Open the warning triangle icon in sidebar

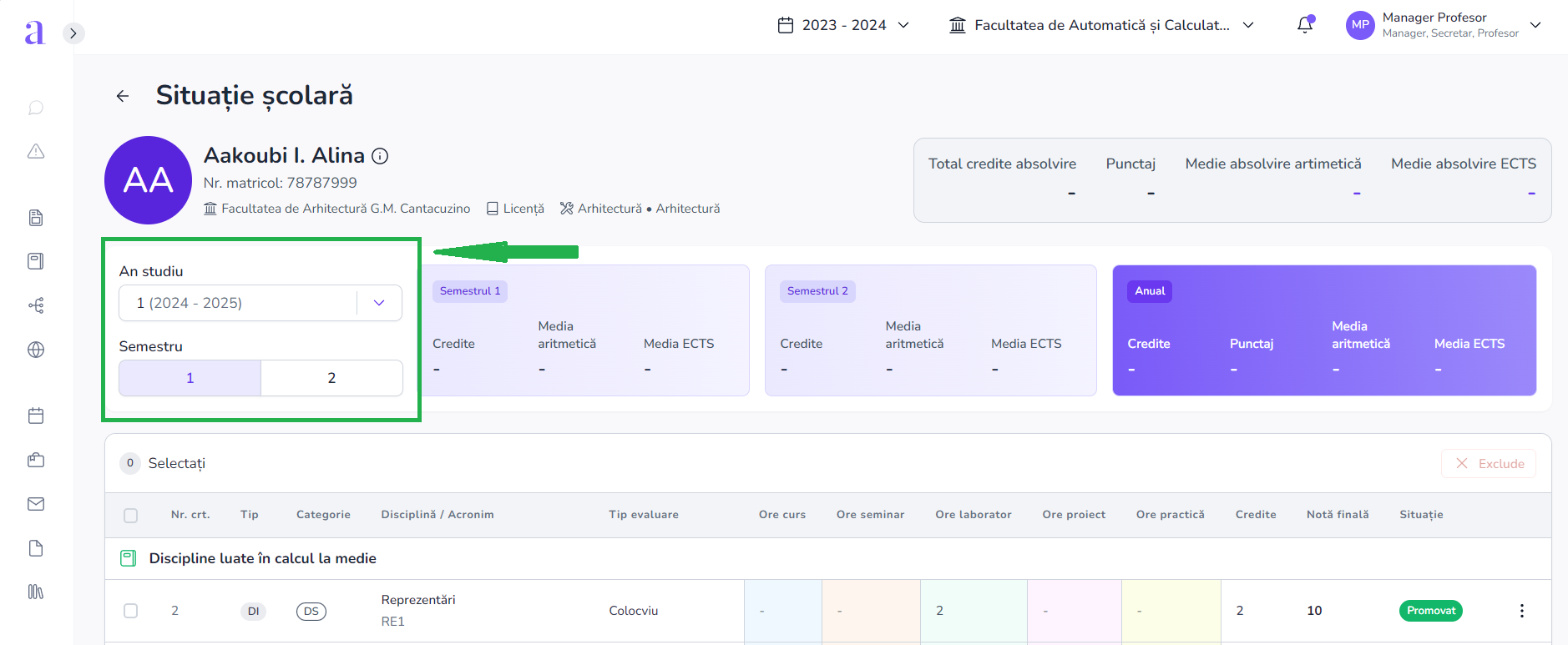(36, 151)
